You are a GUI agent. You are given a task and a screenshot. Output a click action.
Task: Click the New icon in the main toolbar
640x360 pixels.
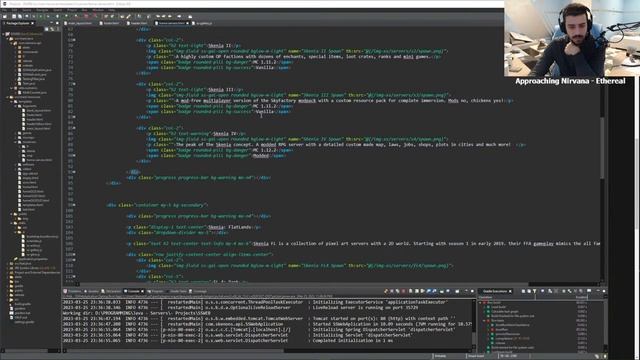click(x=5, y=16)
